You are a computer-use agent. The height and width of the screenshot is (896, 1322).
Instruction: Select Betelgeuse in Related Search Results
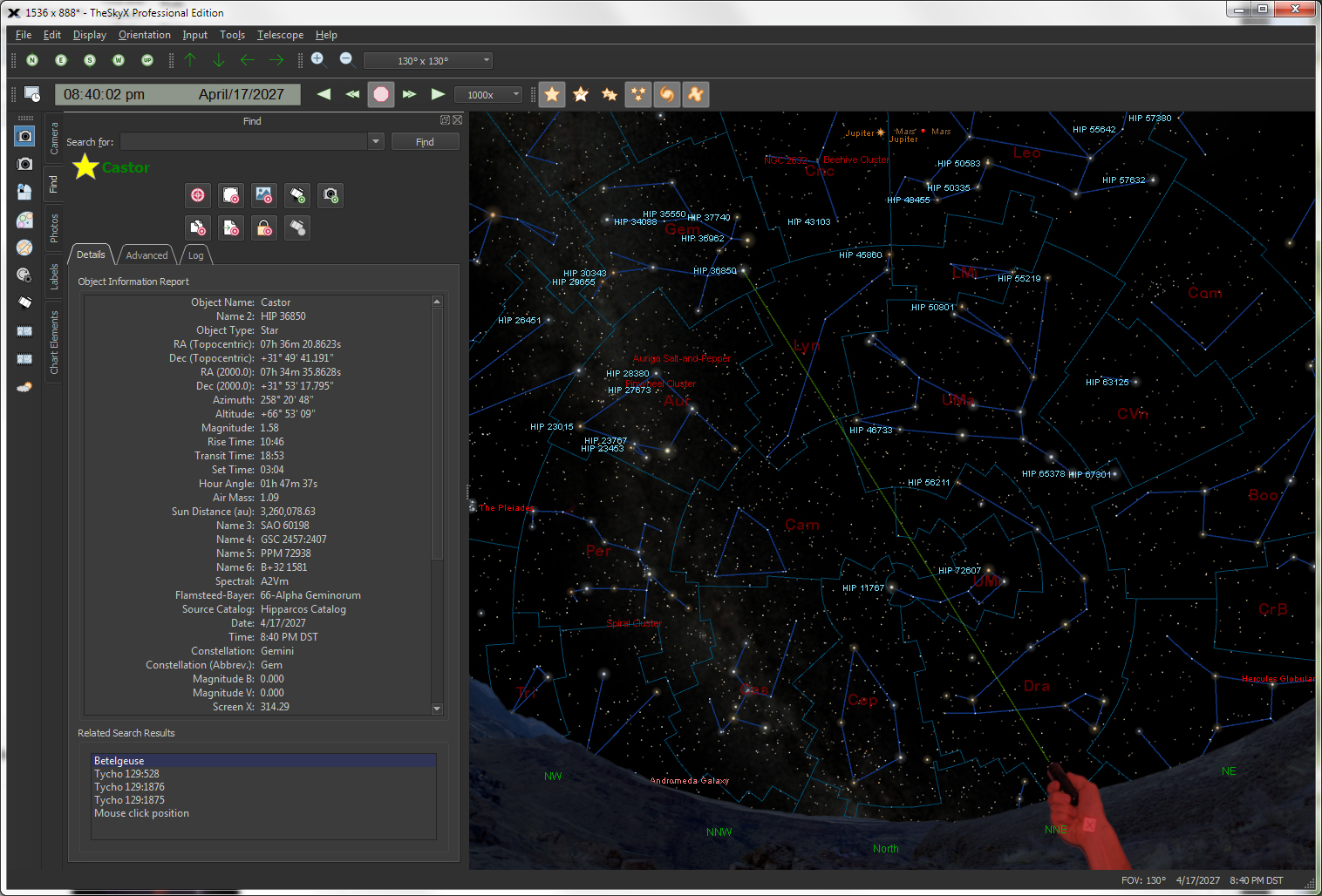click(263, 761)
